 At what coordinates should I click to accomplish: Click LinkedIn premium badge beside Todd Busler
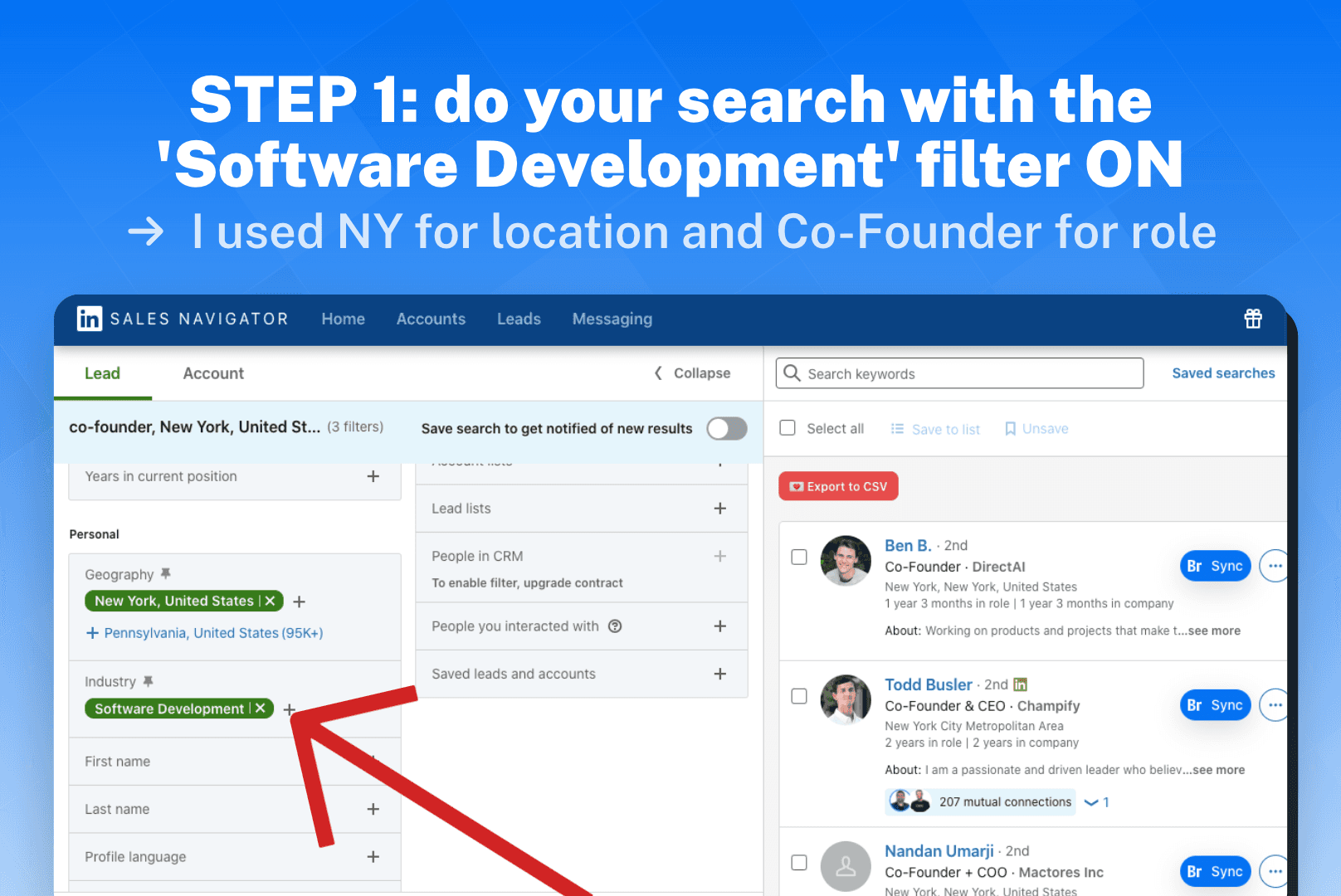pos(1021,684)
